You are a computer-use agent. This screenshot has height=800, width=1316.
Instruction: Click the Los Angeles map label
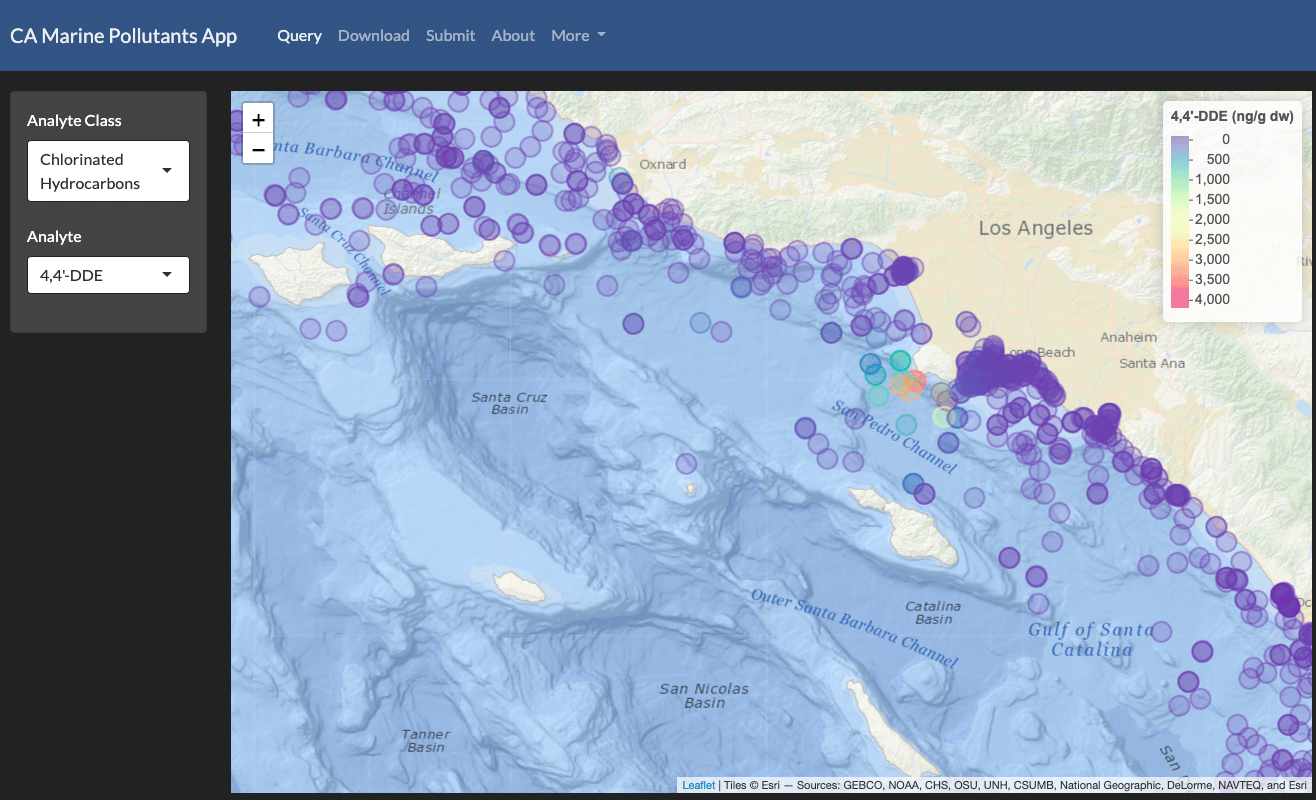coord(1035,228)
